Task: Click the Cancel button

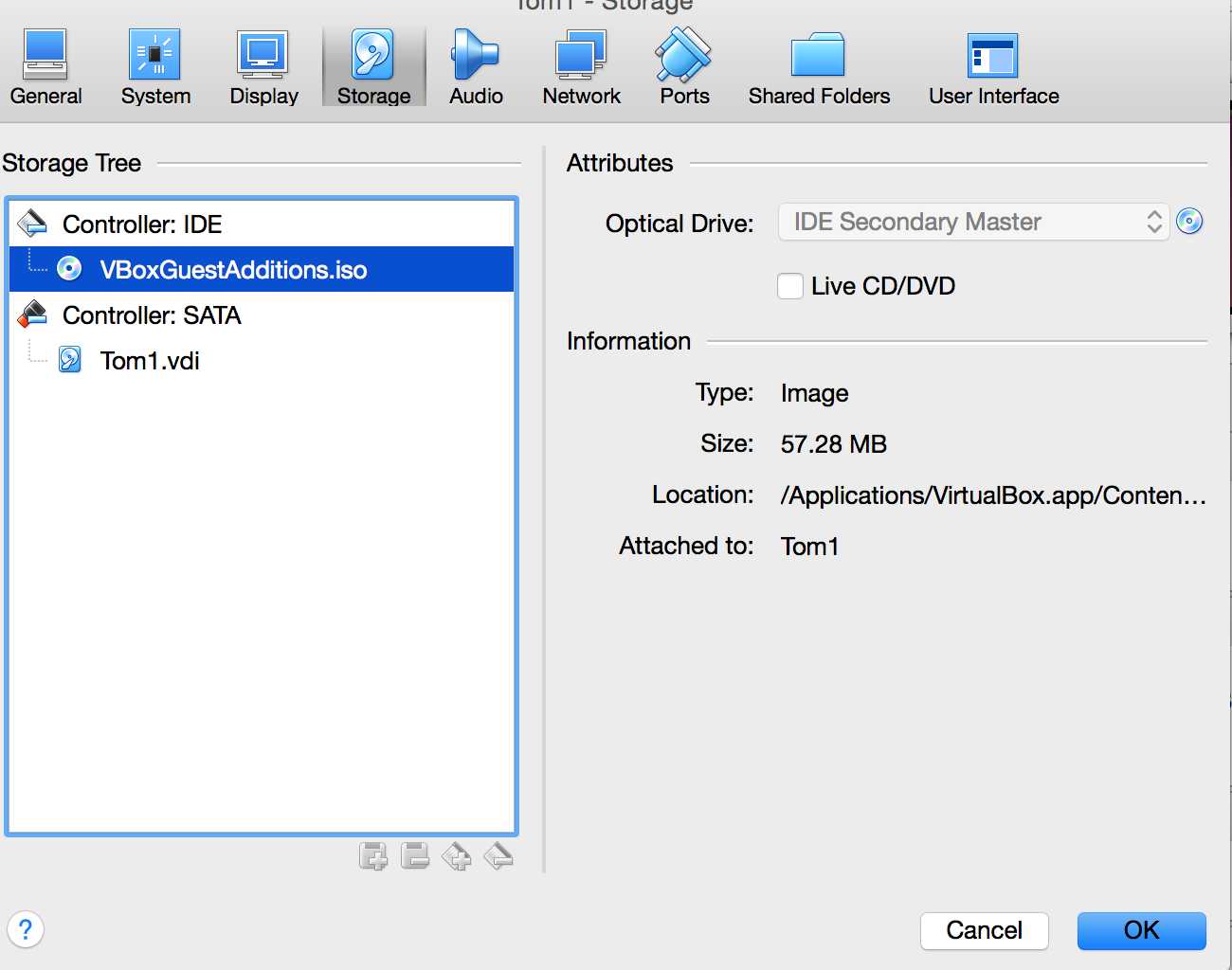Action: pos(984,930)
